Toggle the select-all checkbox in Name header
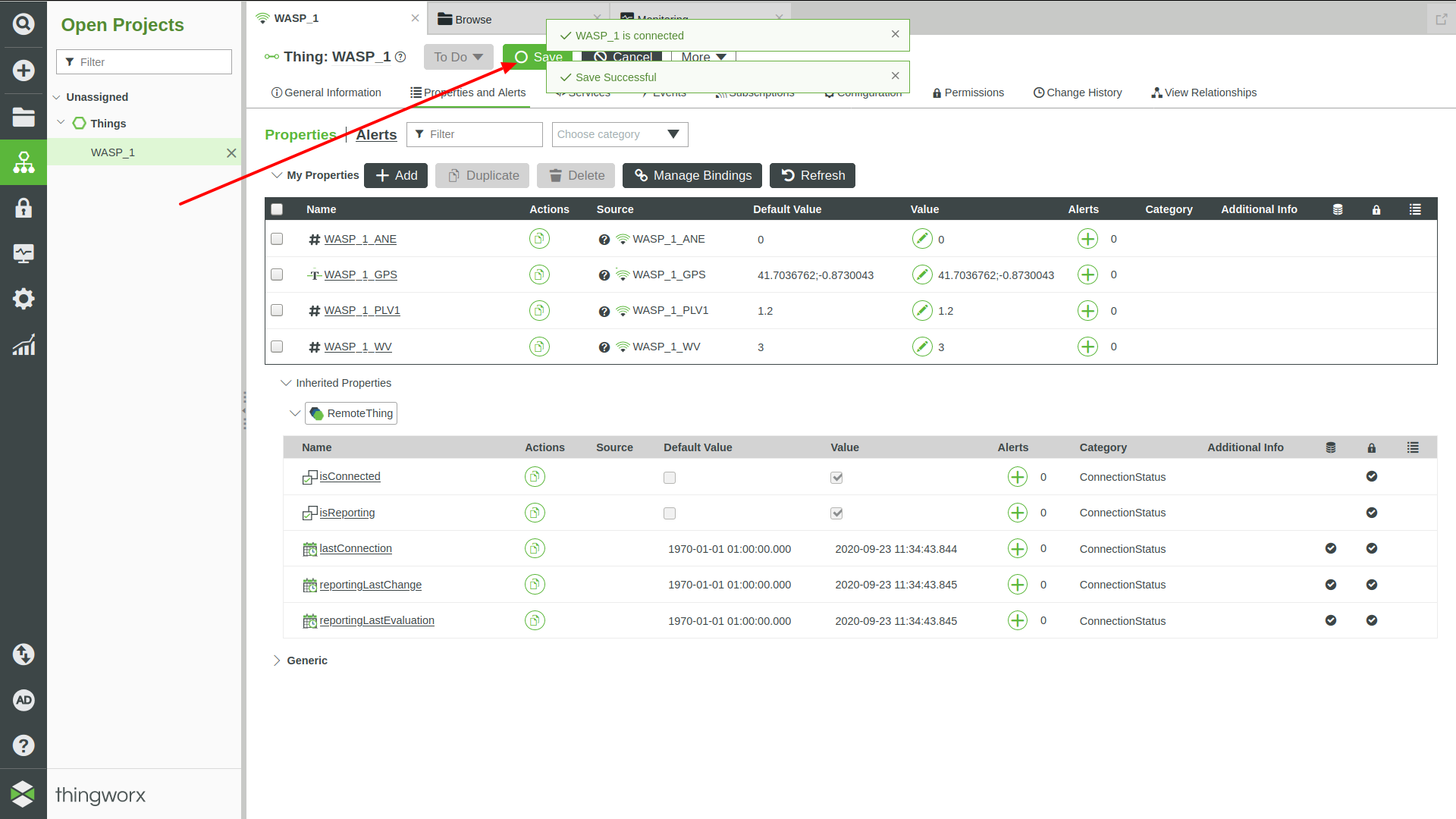Screen dimensions: 1456x819 (x=277, y=209)
